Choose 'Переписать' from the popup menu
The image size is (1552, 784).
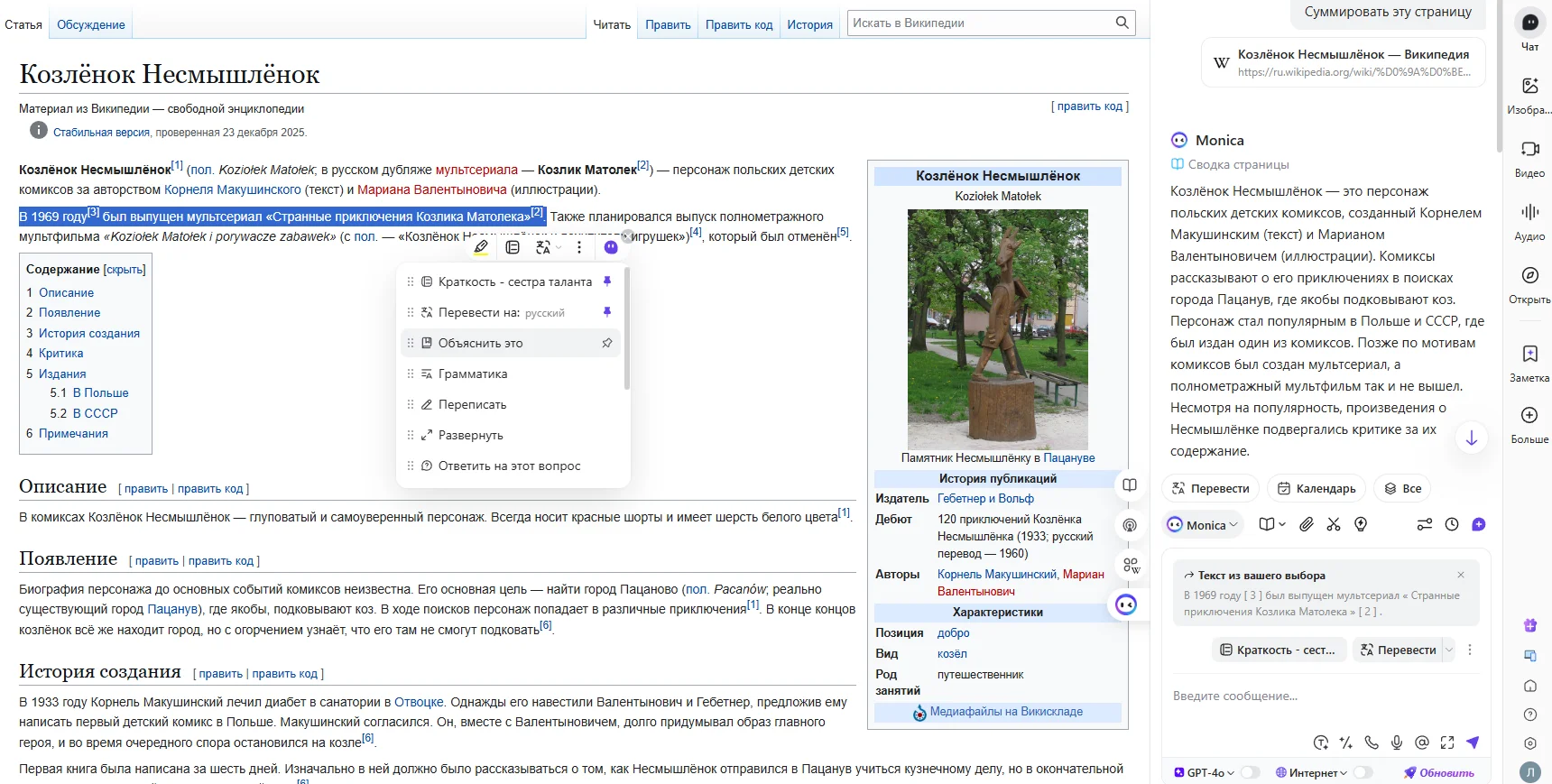click(509, 404)
